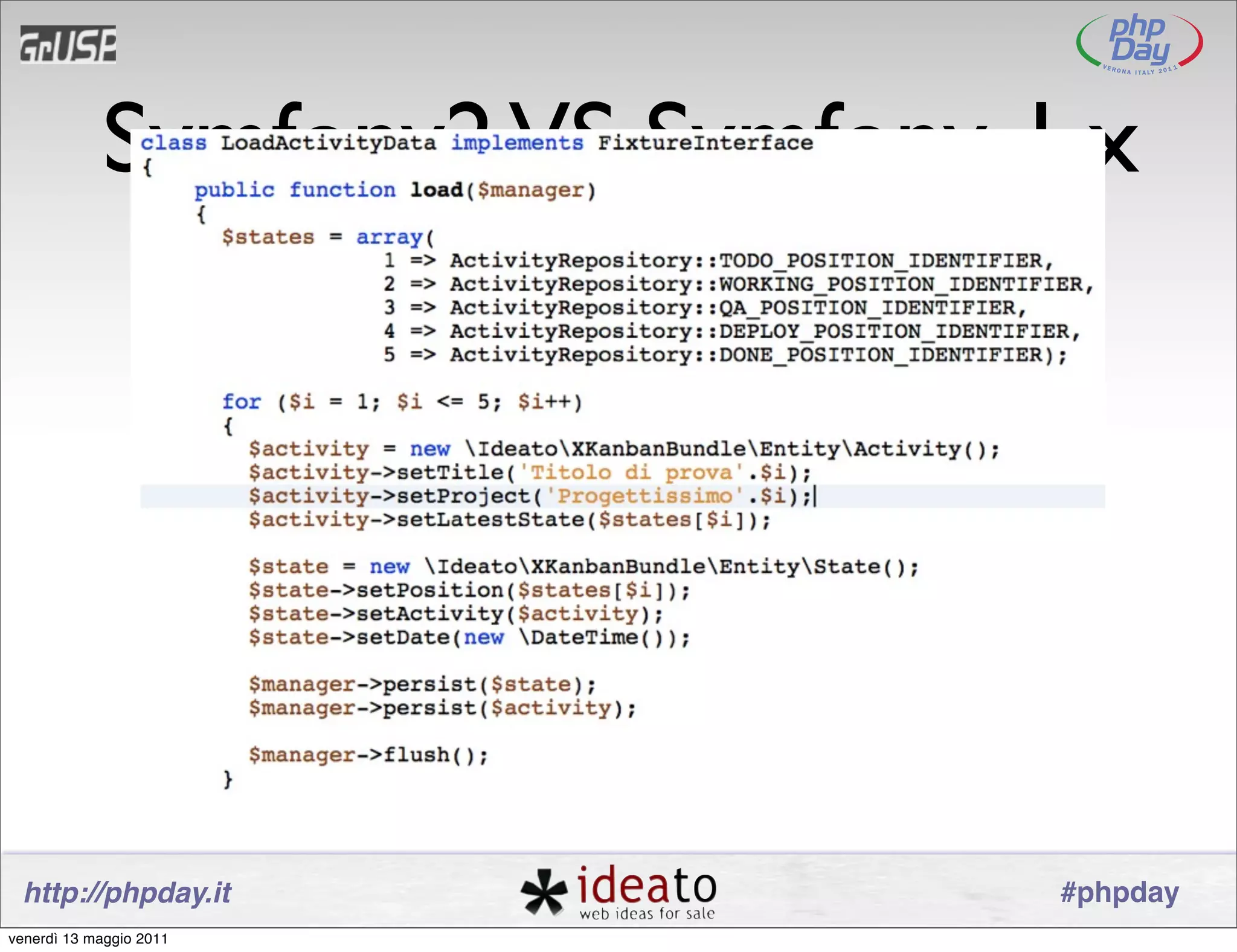This screenshot has width=1237, height=952.
Task: Click the setLatestState($states[$i]) line
Action: (x=510, y=519)
